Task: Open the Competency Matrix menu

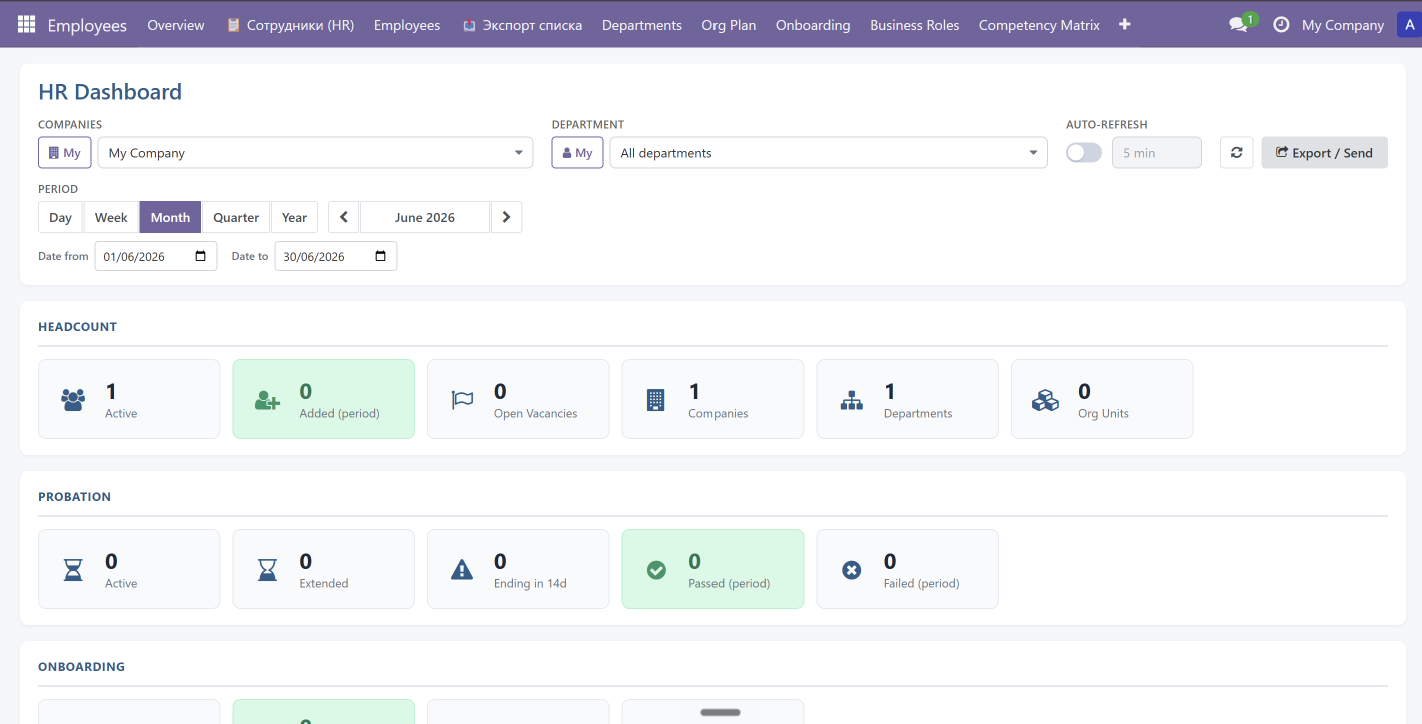Action: pyautogui.click(x=1039, y=25)
